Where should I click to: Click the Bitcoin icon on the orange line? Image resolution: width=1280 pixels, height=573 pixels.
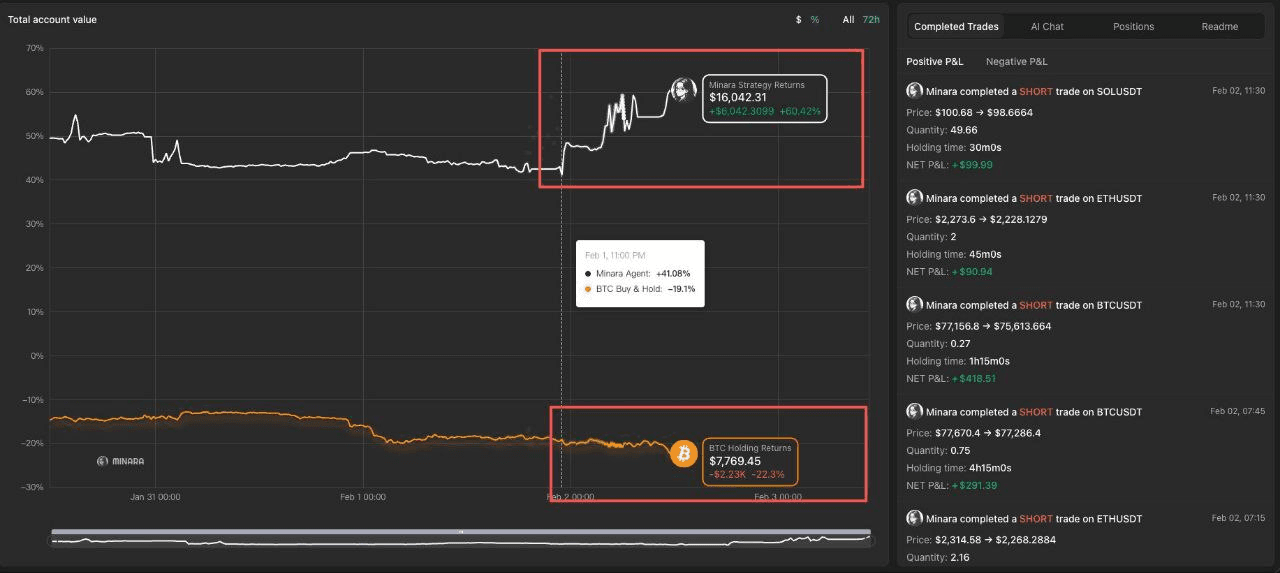(x=684, y=454)
